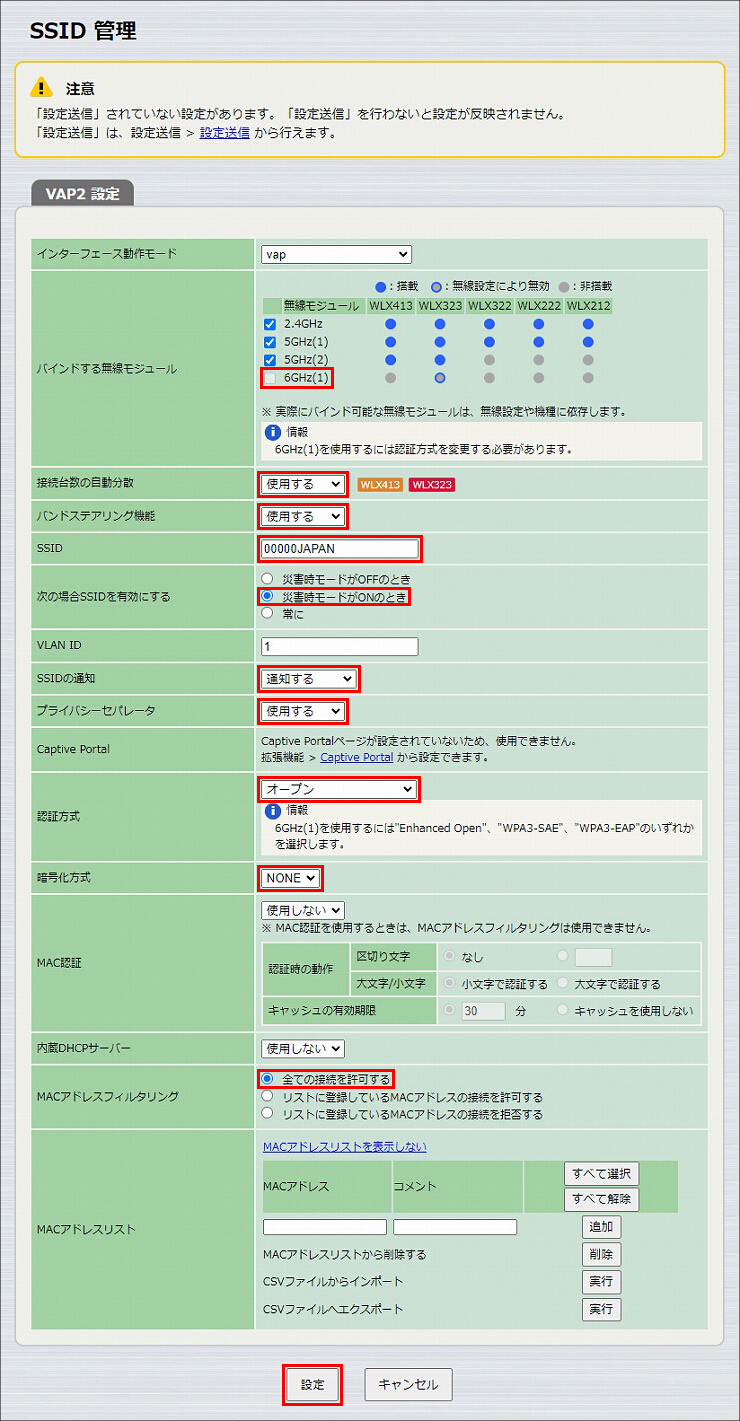Open the 暗号化方式 NONE dropdown

290,878
